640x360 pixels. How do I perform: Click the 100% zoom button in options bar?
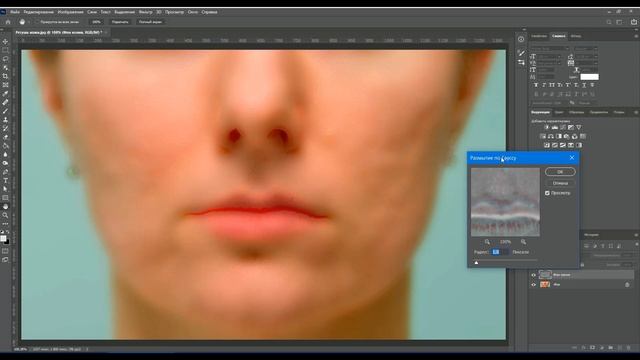[x=96, y=22]
